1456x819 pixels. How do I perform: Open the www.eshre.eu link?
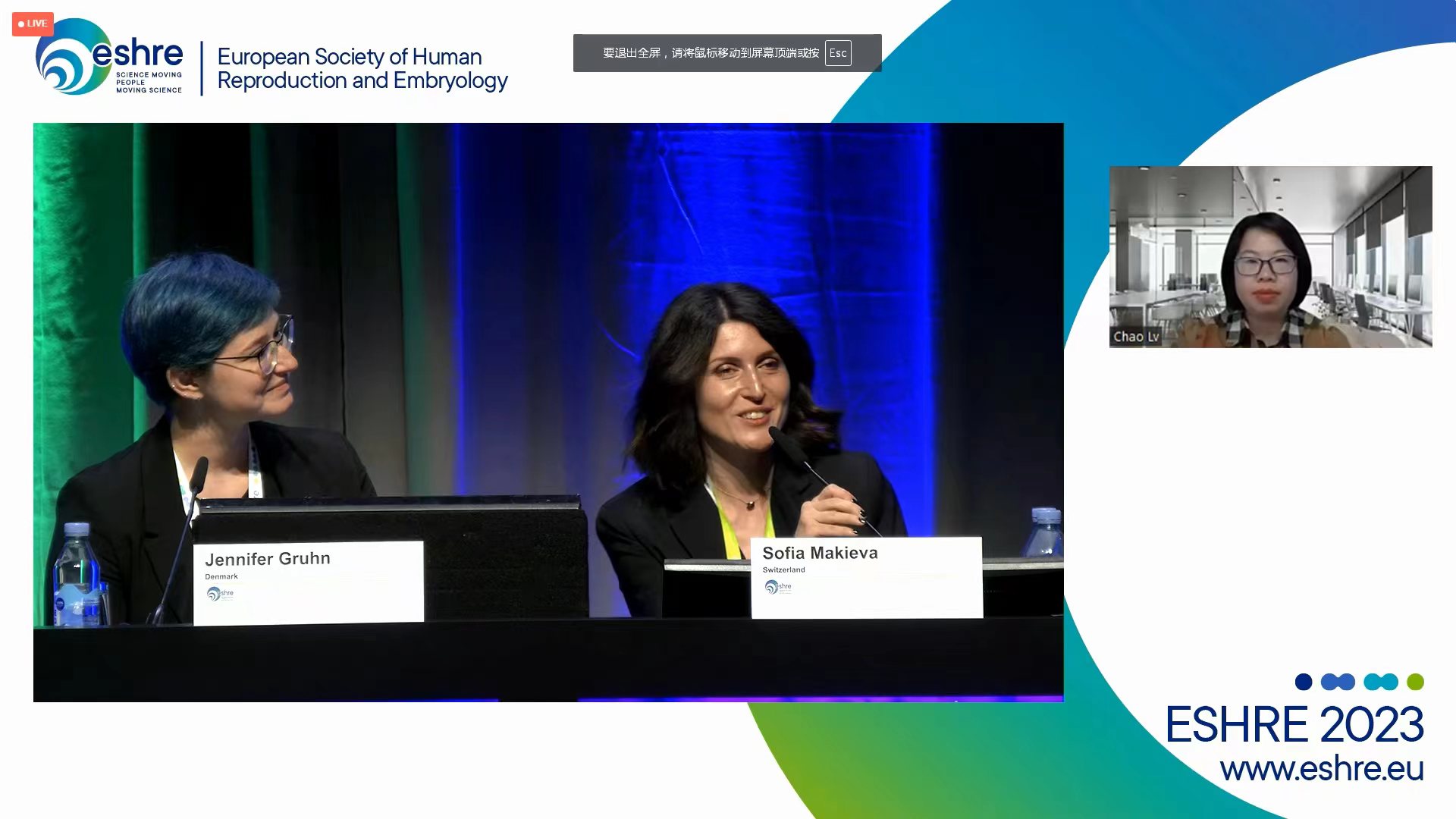[x=1321, y=769]
